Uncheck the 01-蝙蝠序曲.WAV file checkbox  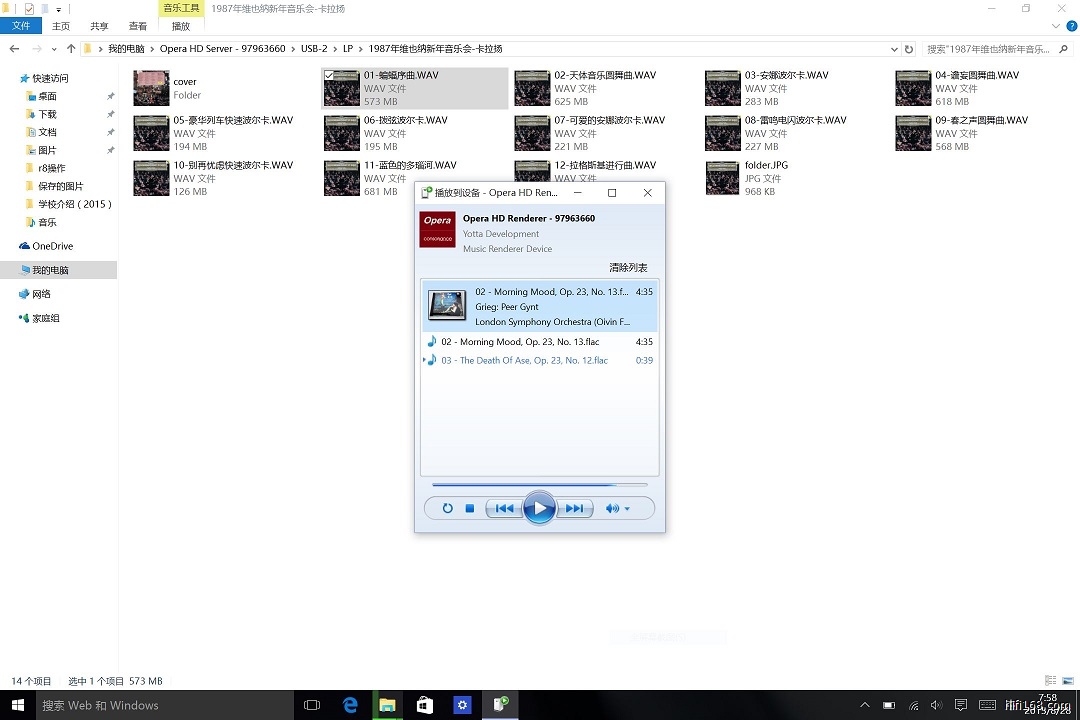pyautogui.click(x=329, y=75)
